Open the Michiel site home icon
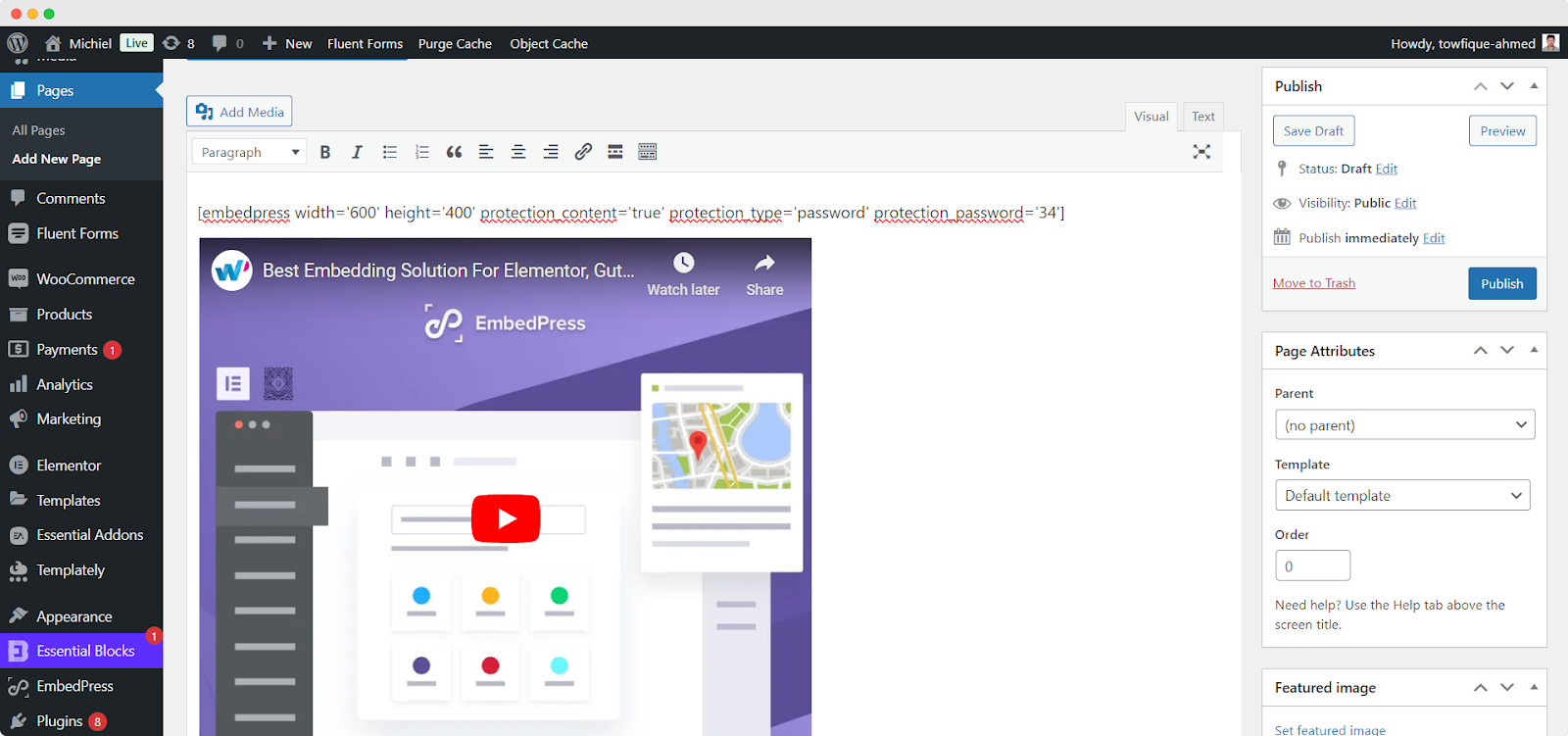The width and height of the screenshot is (1568, 736). (x=53, y=43)
